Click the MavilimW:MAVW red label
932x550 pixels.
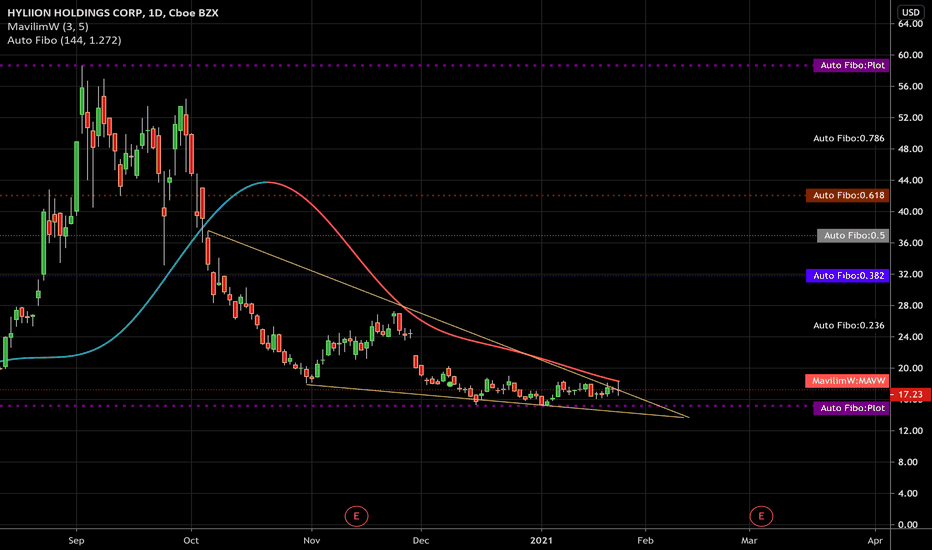point(847,381)
